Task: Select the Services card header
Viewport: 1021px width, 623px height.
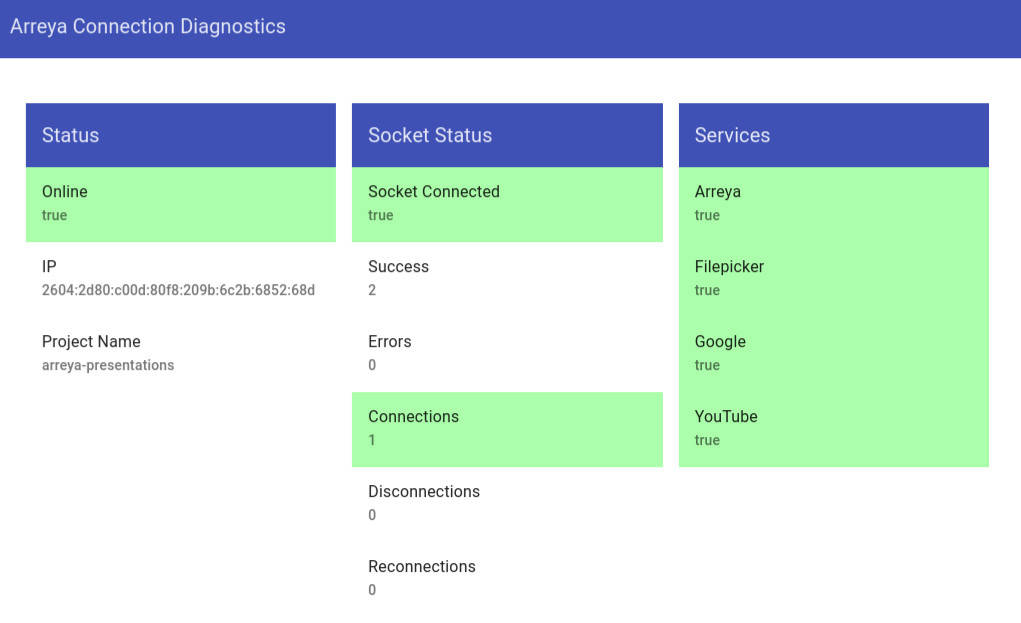Action: pyautogui.click(x=833, y=135)
